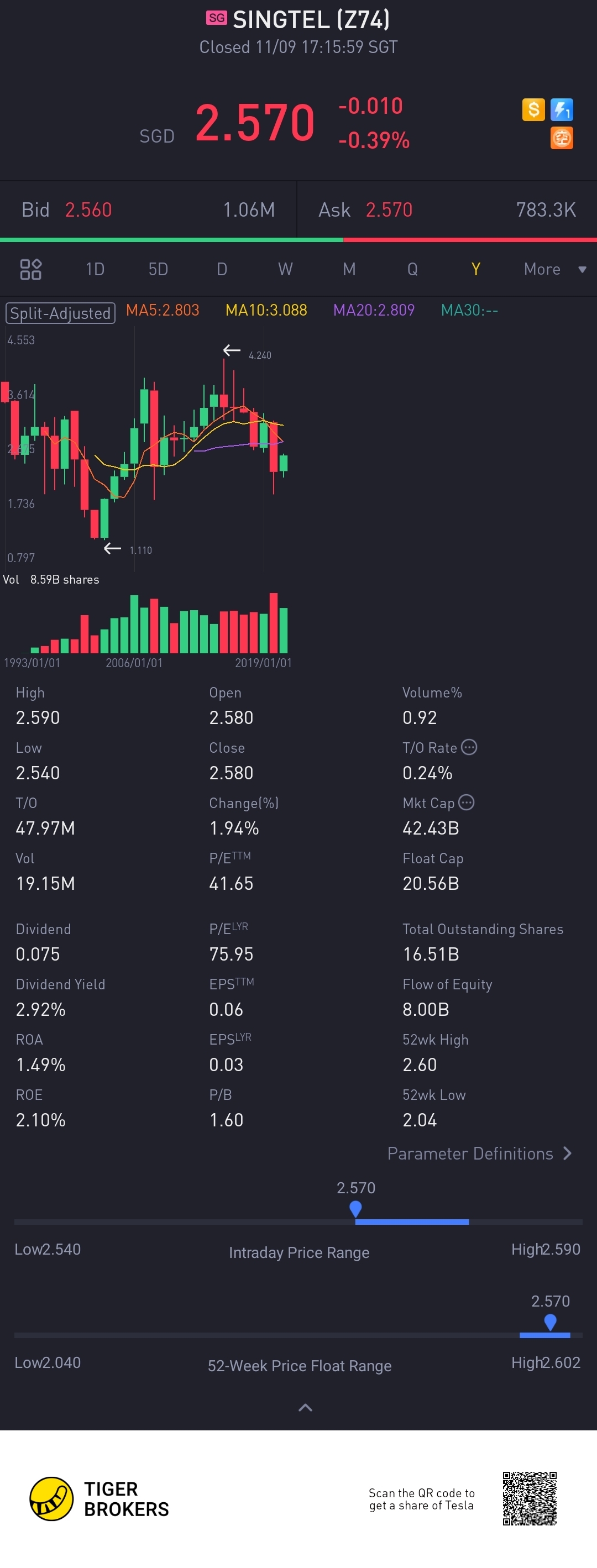This screenshot has width=597, height=1568.
Task: Tap the Intraday Price Range marker
Action: pyautogui.click(x=355, y=1209)
